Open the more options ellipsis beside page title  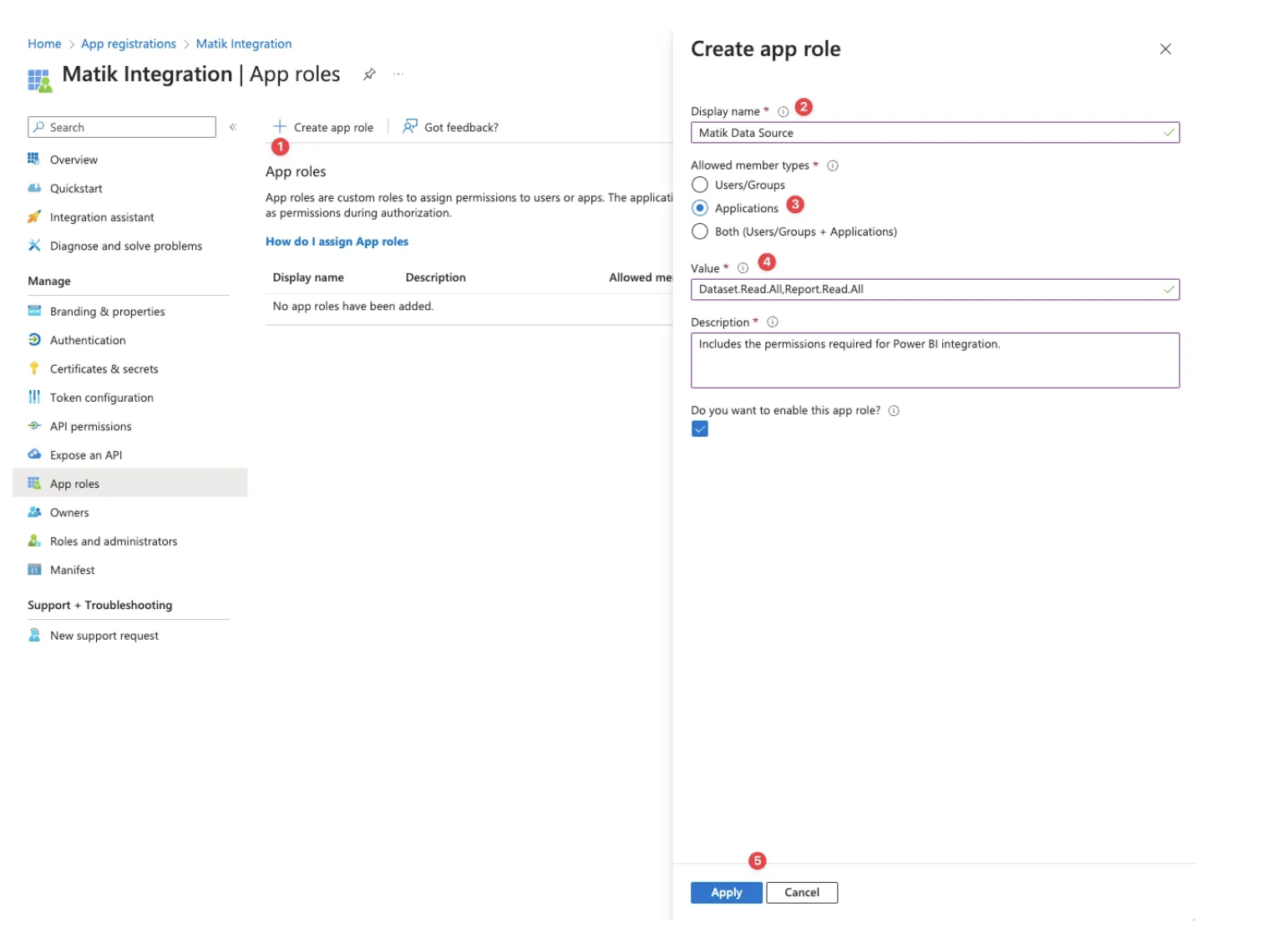point(398,74)
